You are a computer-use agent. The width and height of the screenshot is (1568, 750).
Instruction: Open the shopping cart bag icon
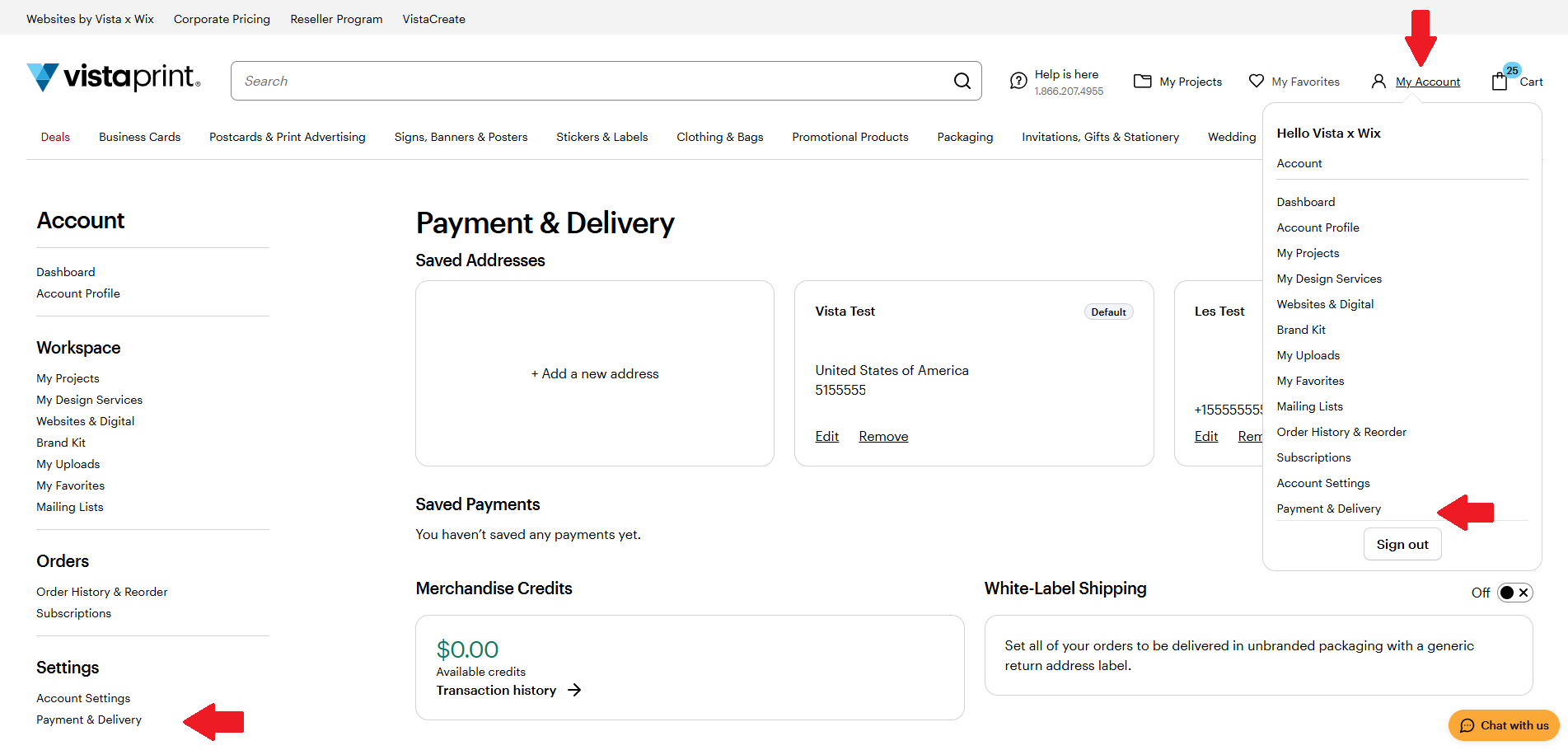click(1500, 81)
